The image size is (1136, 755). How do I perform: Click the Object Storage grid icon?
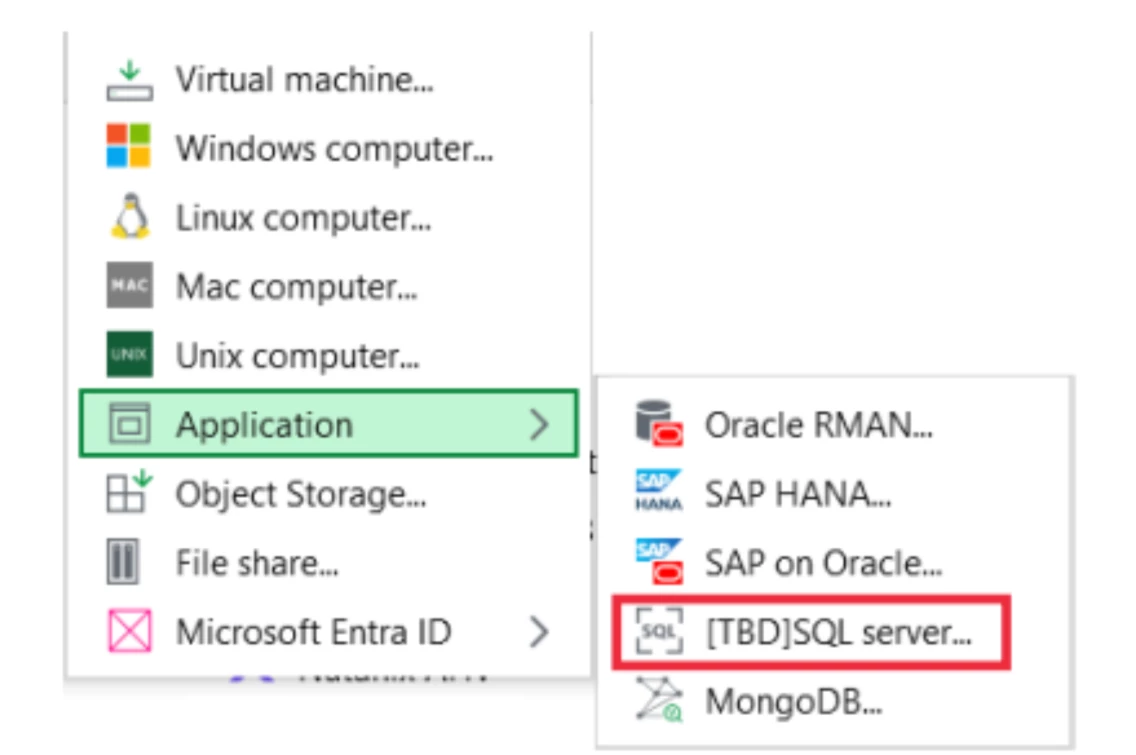[129, 493]
